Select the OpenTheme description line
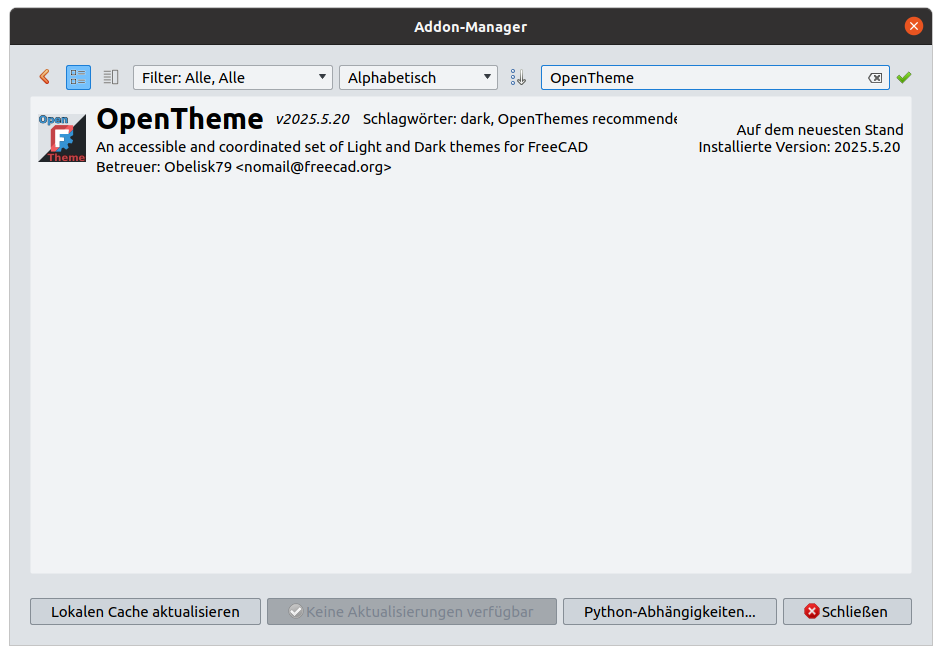Viewport: 942px width, 655px height. (341, 147)
